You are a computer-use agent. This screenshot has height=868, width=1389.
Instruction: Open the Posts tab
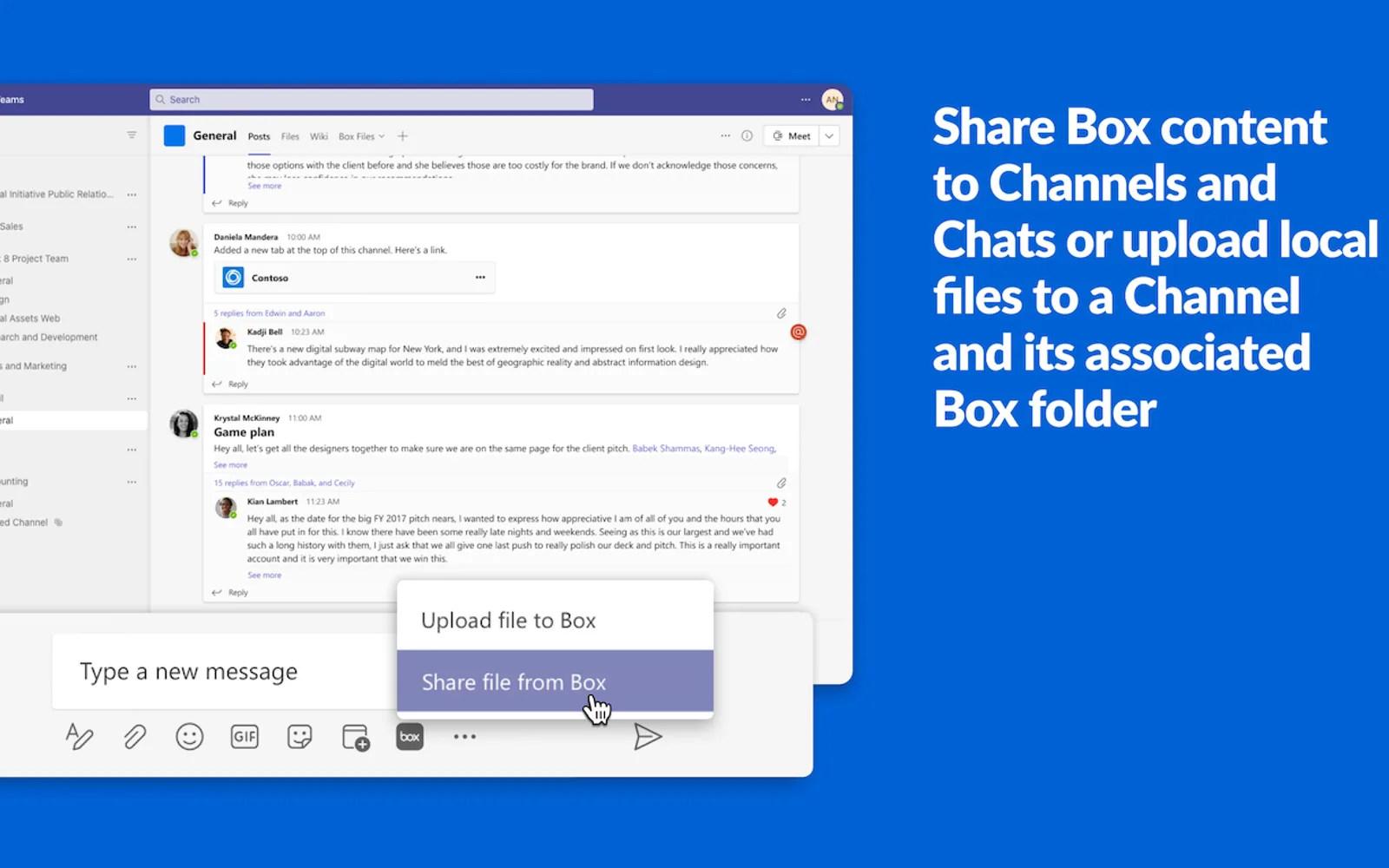click(259, 136)
